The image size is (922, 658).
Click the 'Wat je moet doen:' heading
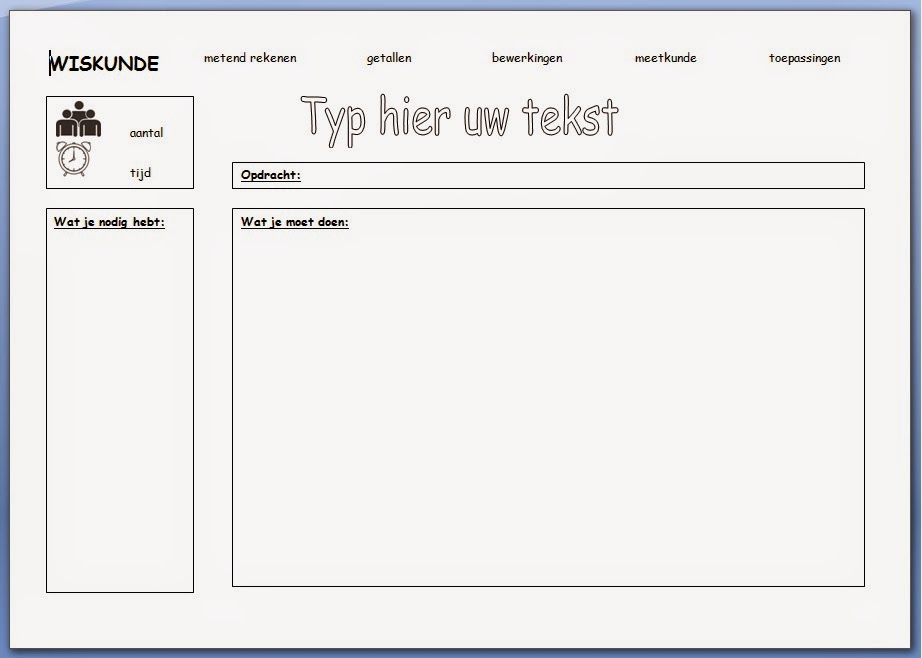pos(295,222)
